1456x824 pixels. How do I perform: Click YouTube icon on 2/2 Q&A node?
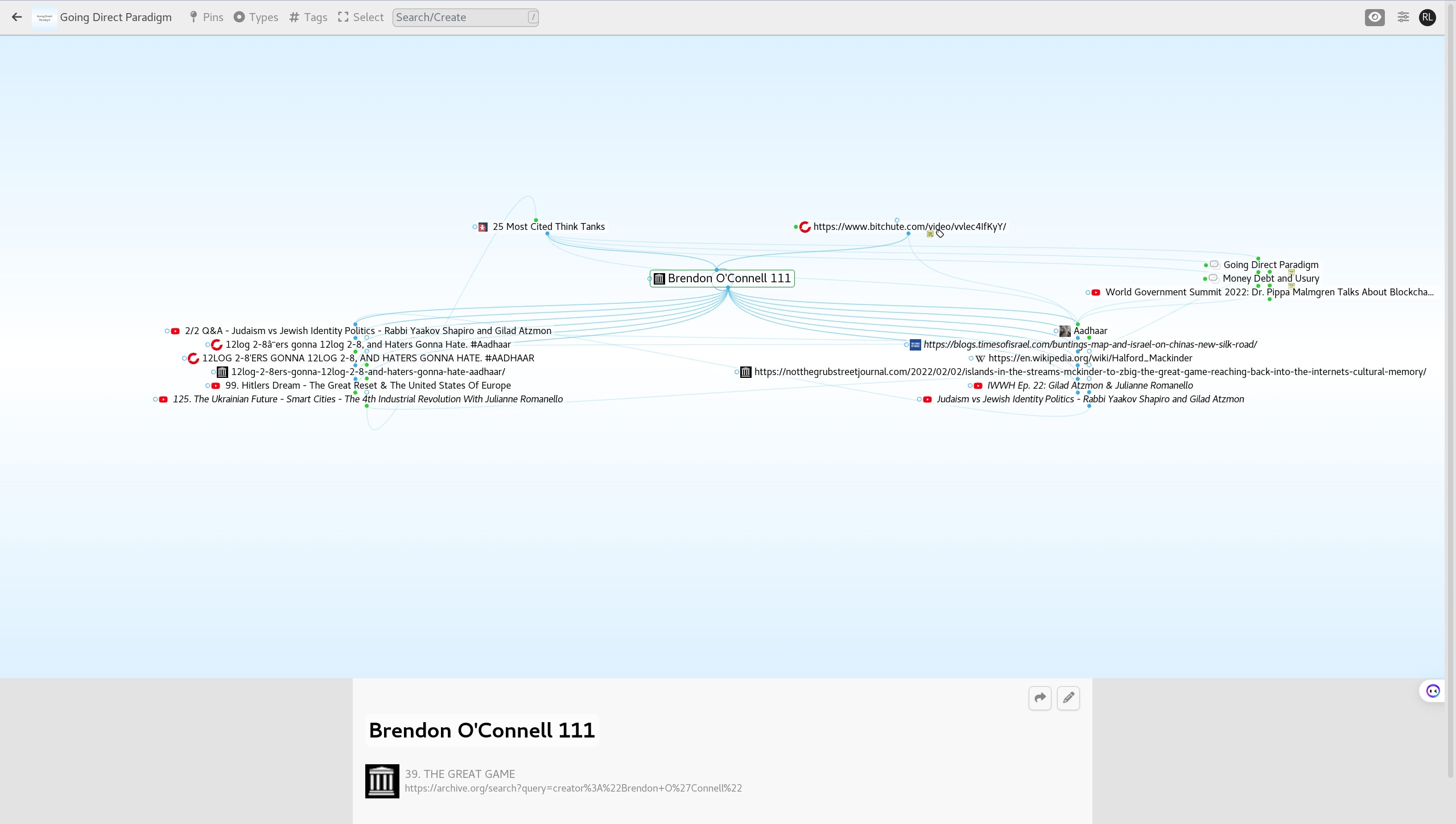(175, 331)
